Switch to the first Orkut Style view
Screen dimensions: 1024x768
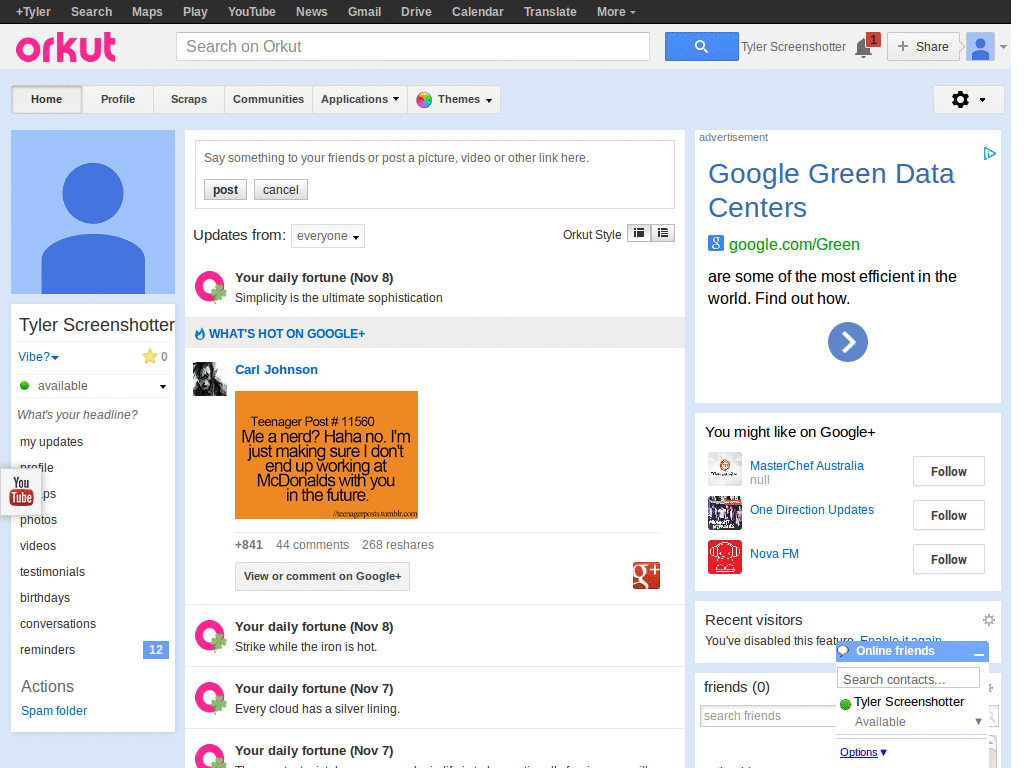[639, 233]
